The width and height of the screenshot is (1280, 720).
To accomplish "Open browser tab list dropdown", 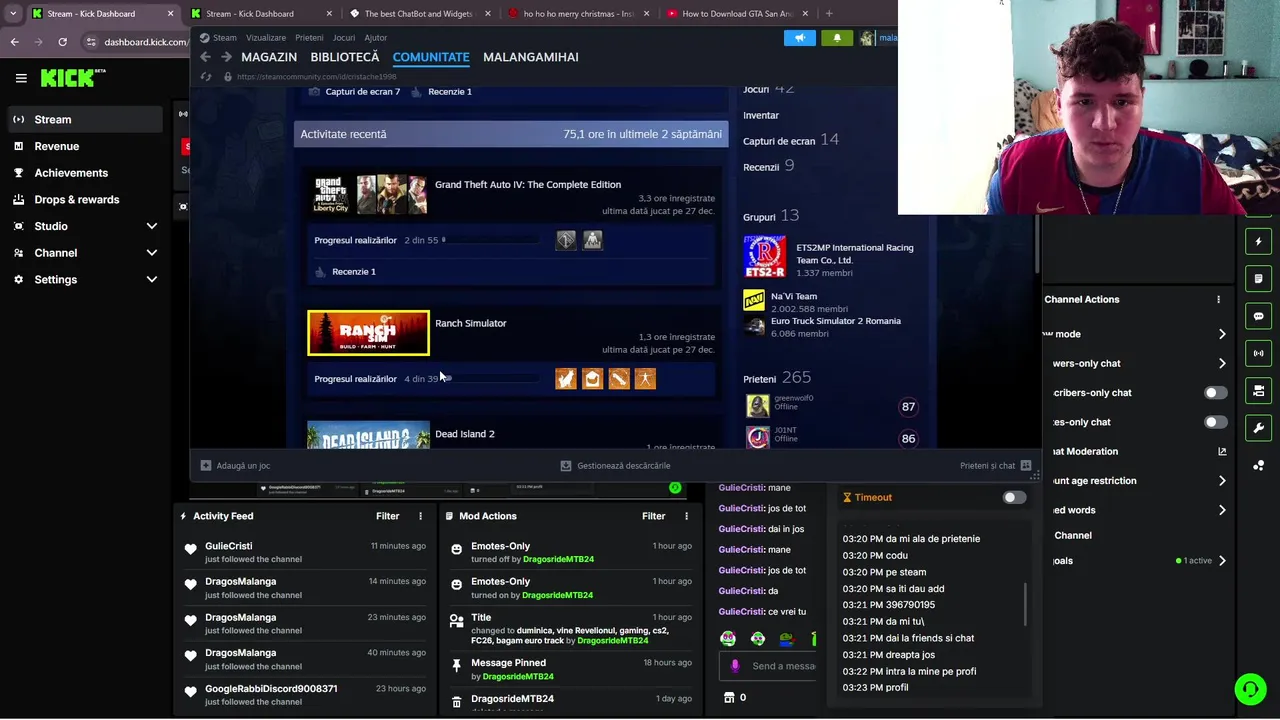I will (x=12, y=14).
